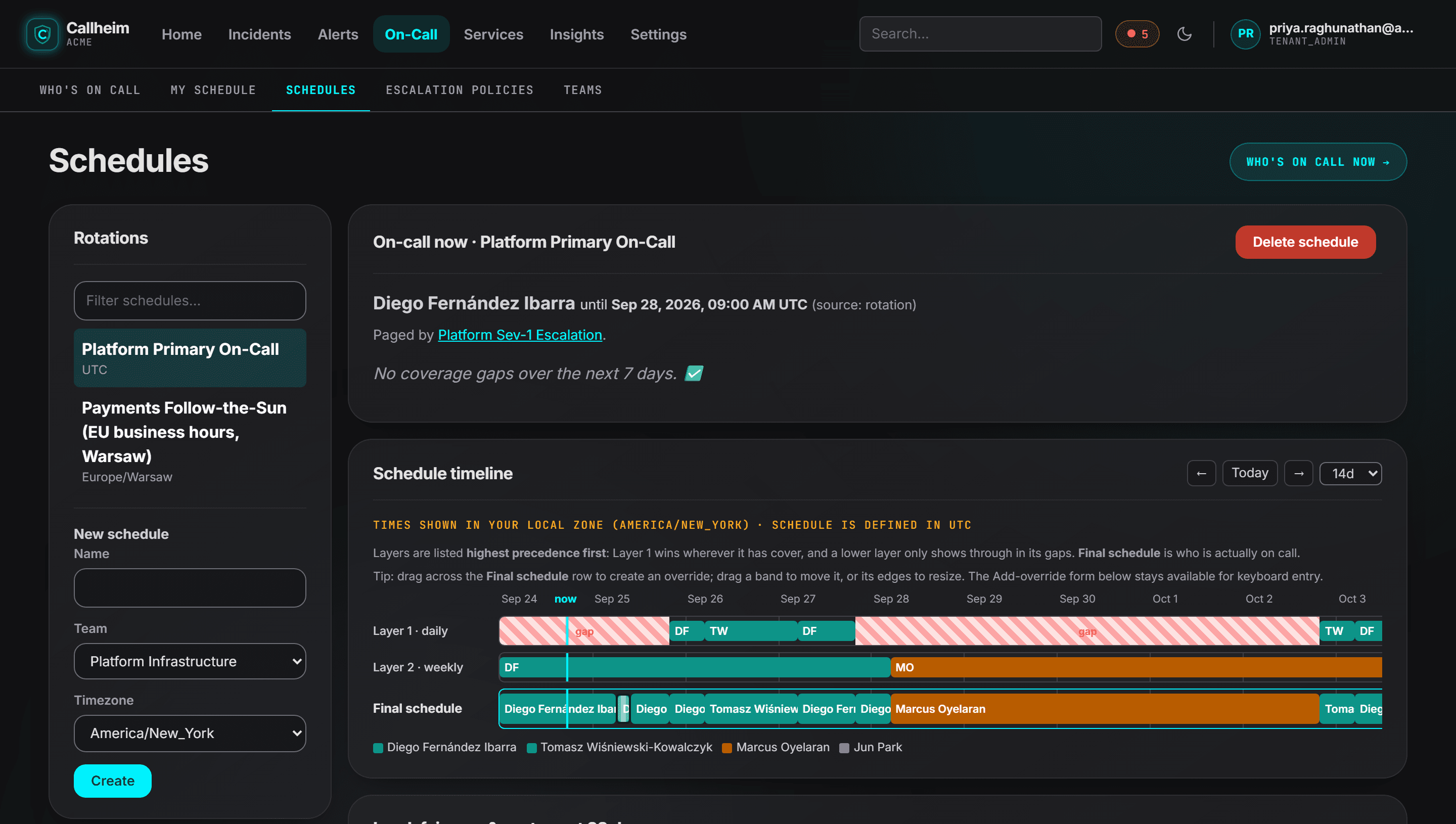Click the Delete schedule button
1456x824 pixels.
[1305, 242]
